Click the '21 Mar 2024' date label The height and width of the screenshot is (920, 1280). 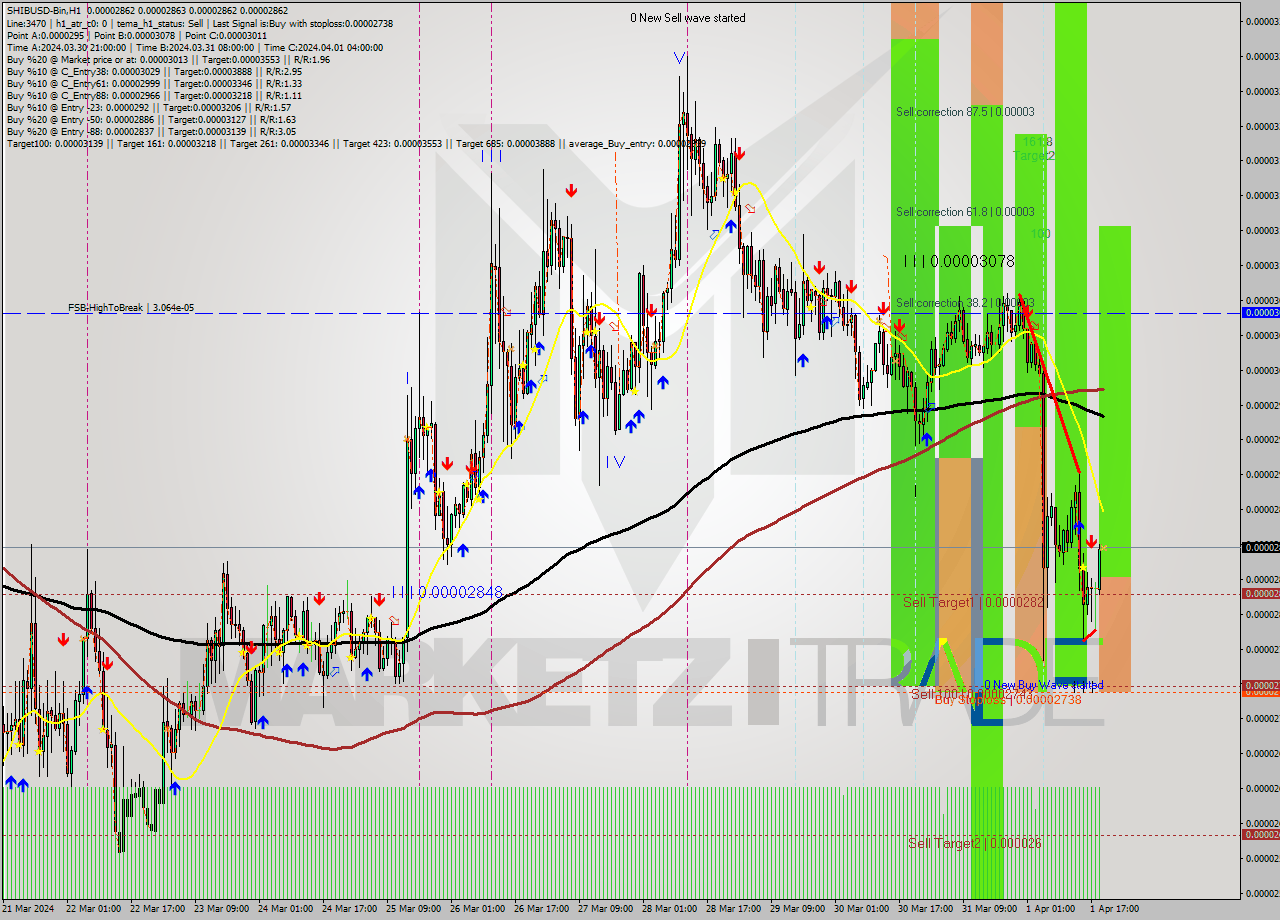[x=29, y=909]
